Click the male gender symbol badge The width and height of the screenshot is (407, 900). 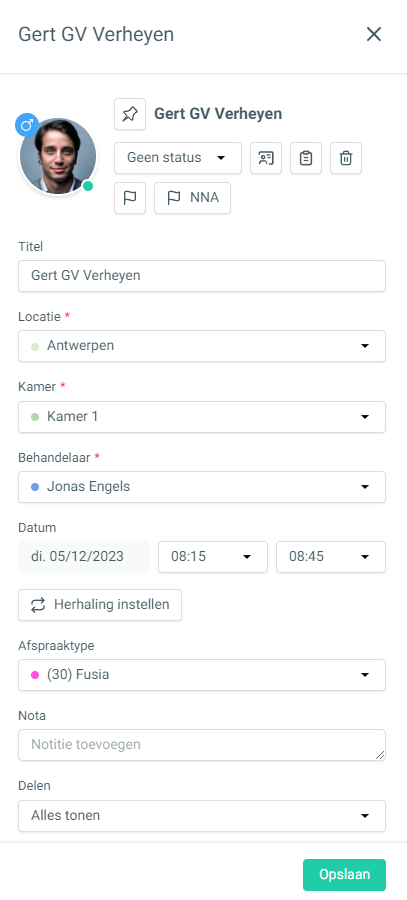pos(26,125)
